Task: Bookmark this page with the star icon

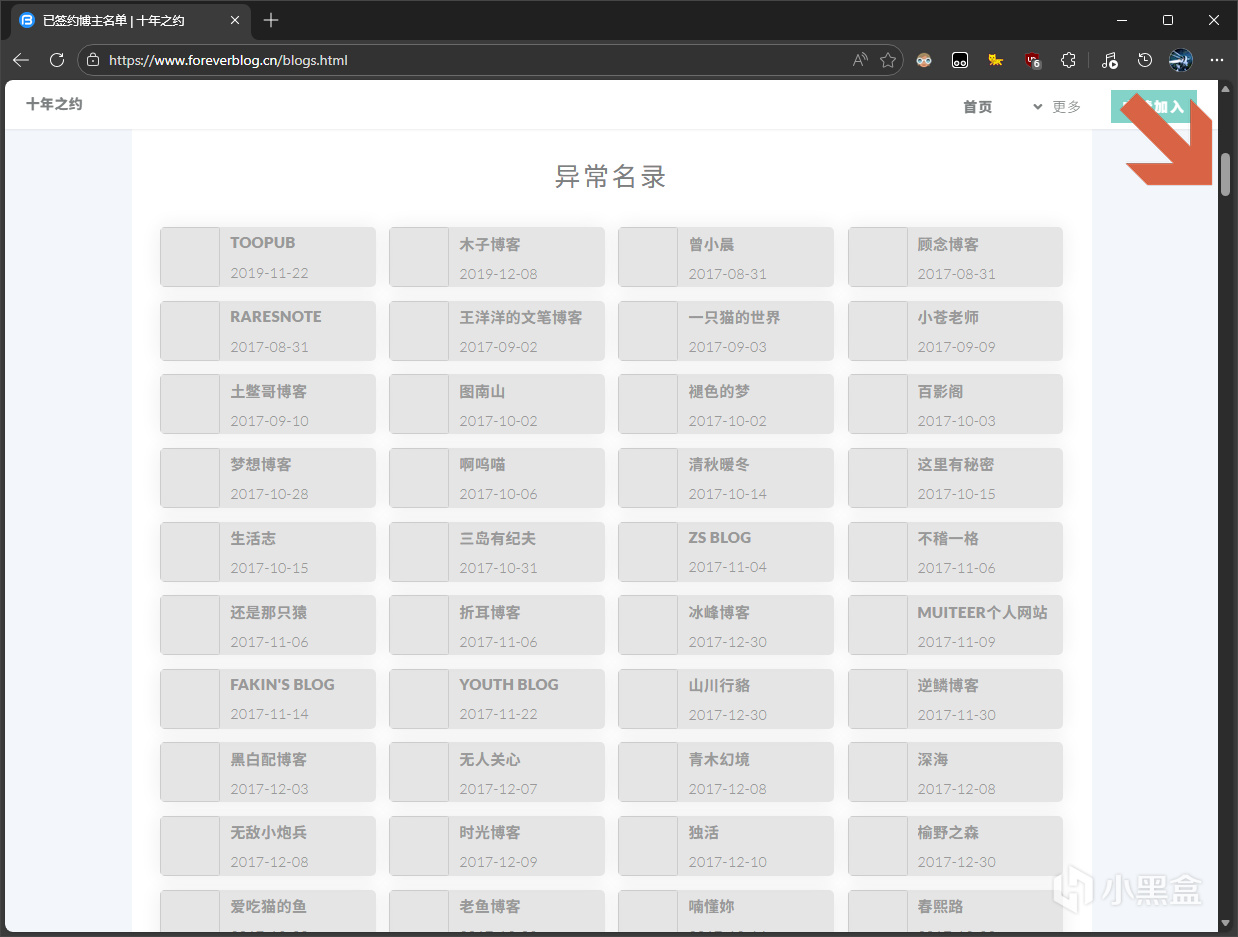Action: tap(887, 60)
